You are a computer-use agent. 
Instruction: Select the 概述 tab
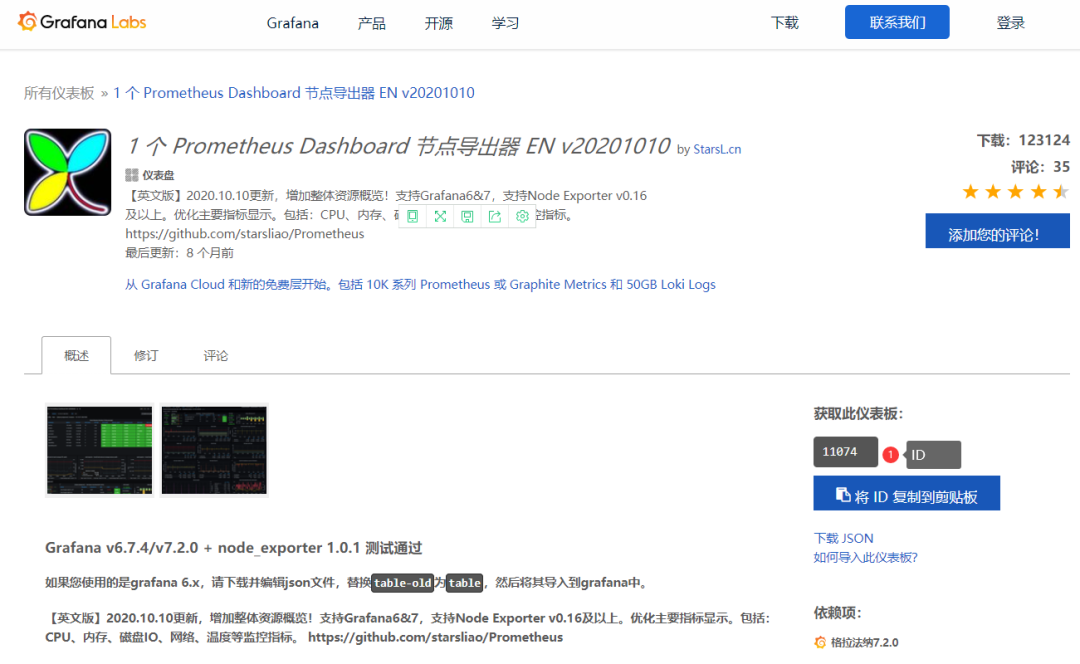pyautogui.click(x=76, y=355)
